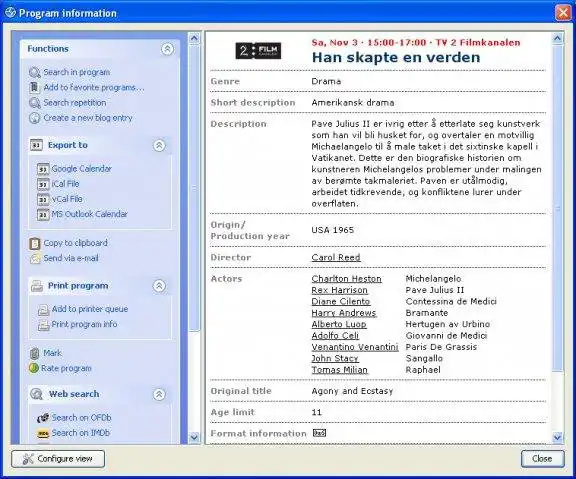Select Create a new blog entry
Viewport: 576px width, 479px height.
tap(88, 118)
